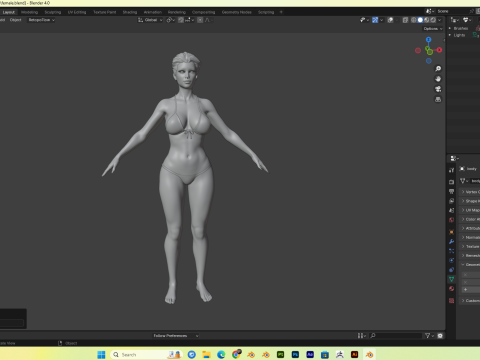Toggle snapping magnet in viewport header
The image size is (480, 360).
181,20
